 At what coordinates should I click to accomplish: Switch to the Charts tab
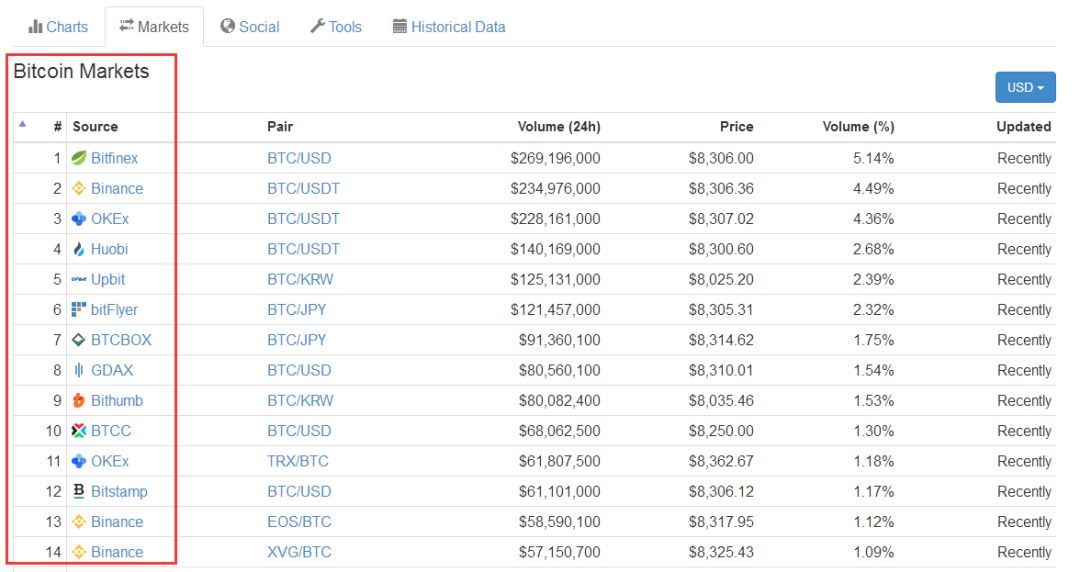(x=58, y=27)
